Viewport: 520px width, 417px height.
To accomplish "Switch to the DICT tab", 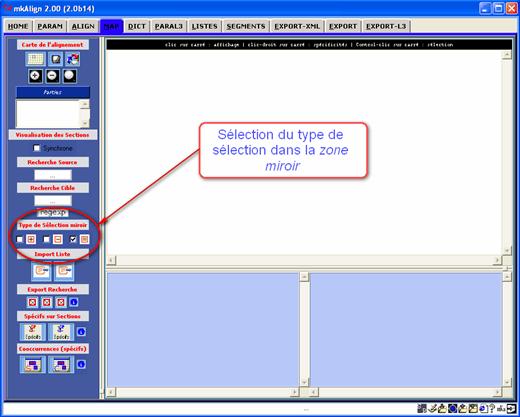I will tap(137, 26).
